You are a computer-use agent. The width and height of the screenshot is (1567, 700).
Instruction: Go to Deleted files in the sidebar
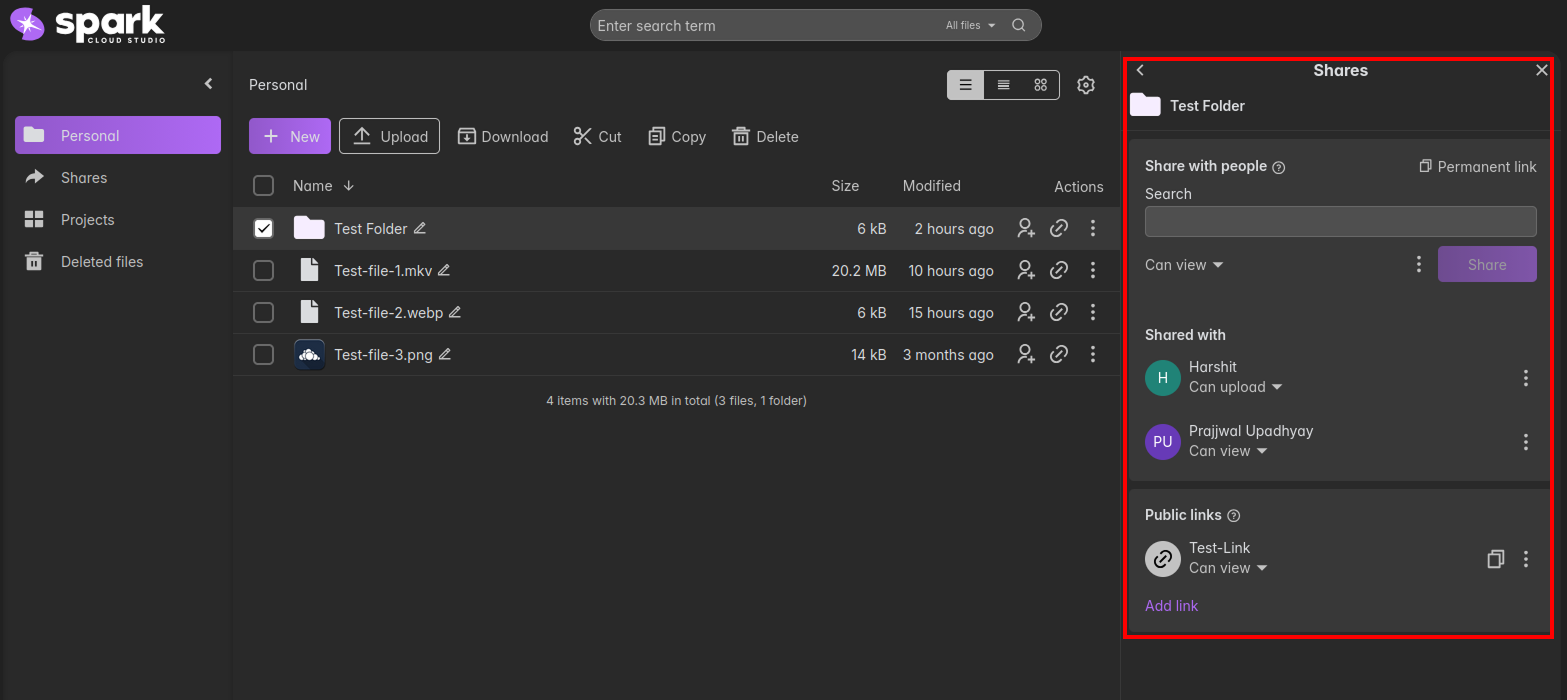tap(101, 262)
